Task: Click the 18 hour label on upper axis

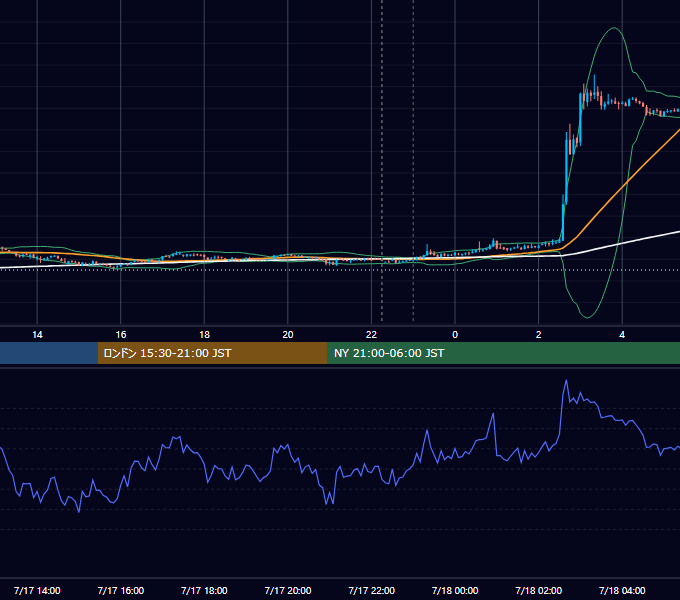Action: point(204,335)
